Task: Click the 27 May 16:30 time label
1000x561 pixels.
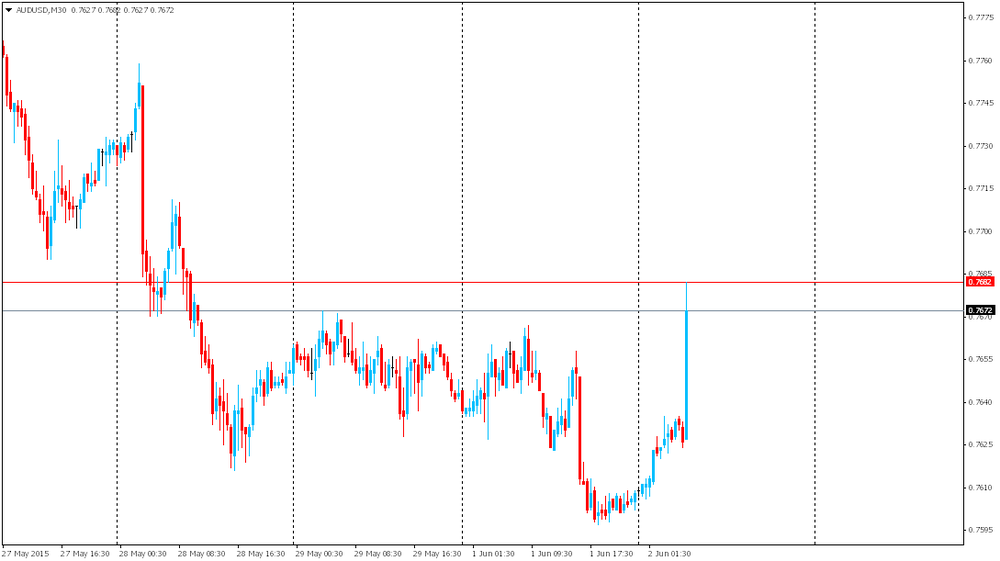Action: click(85, 553)
